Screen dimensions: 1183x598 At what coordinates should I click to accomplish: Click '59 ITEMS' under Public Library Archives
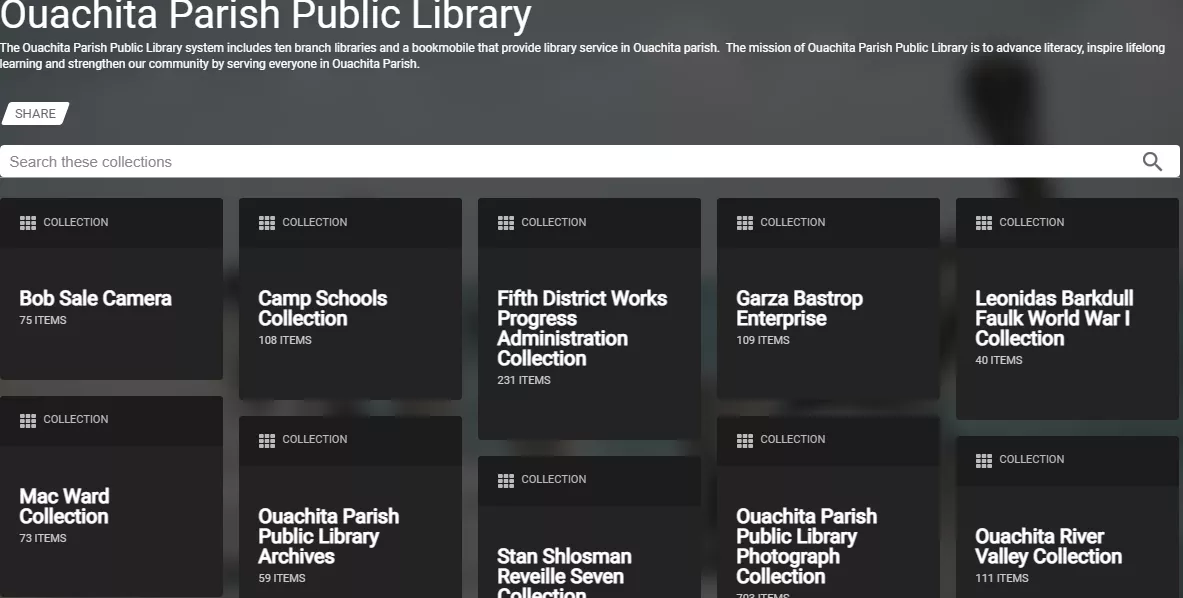click(x=282, y=578)
